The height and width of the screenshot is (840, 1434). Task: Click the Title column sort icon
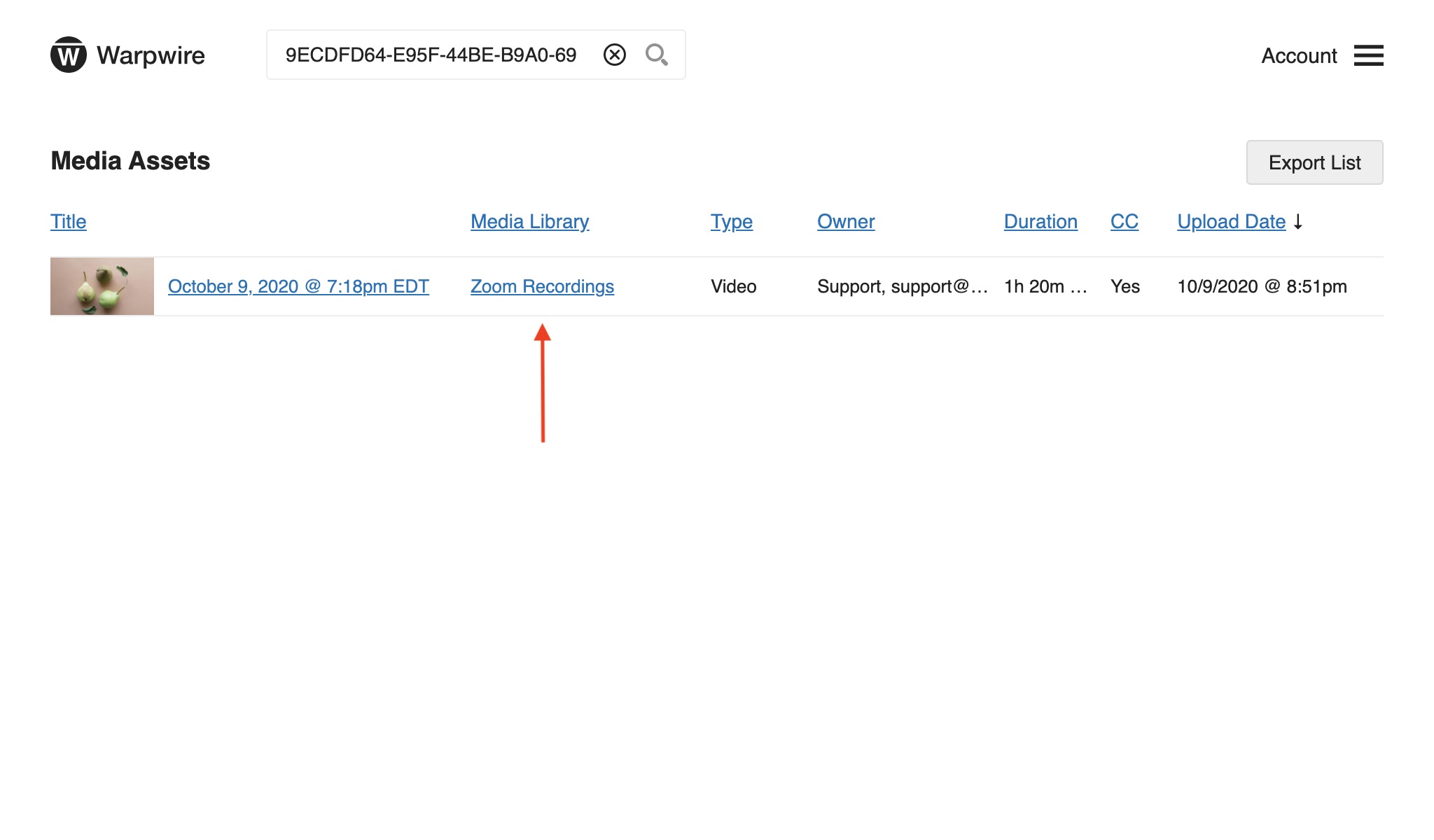point(68,221)
